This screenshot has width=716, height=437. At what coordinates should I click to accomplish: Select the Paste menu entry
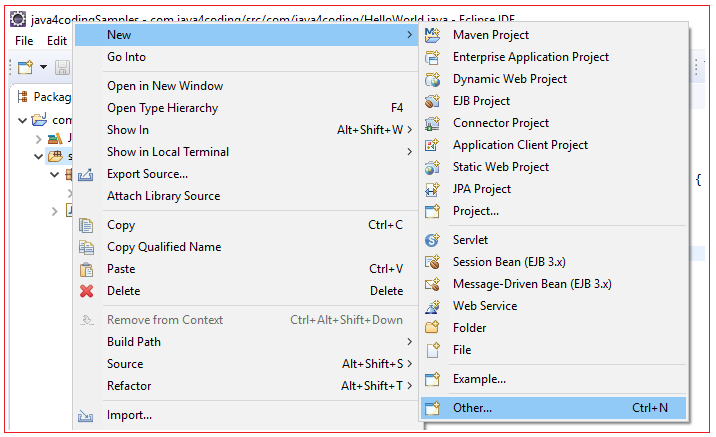(247, 269)
